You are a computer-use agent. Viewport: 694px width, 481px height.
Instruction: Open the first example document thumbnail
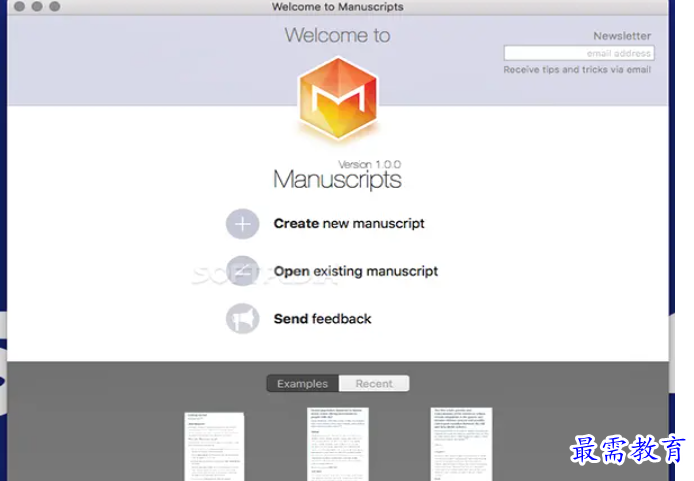(x=214, y=446)
